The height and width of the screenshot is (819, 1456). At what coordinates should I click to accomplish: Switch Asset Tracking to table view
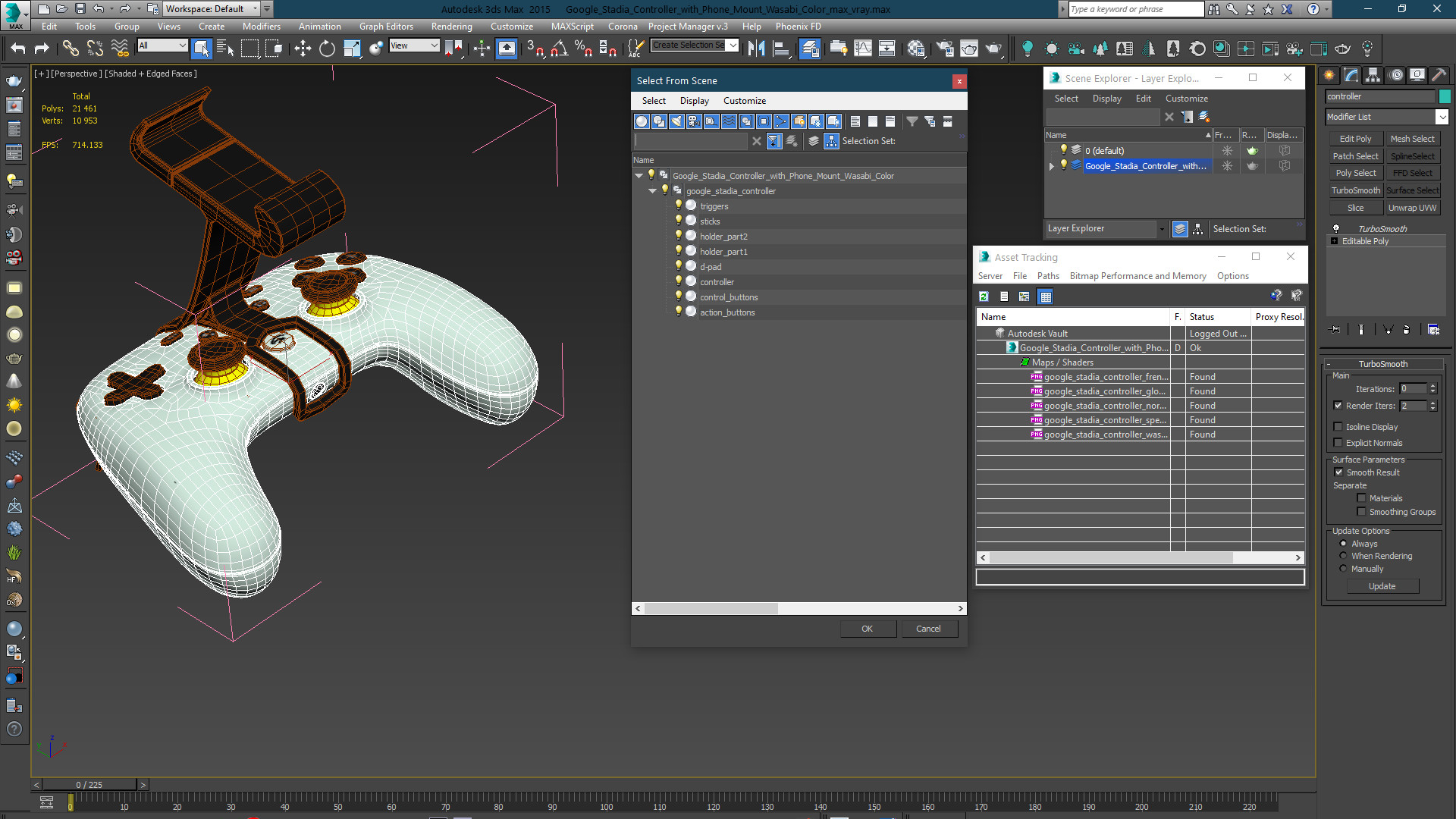[x=1046, y=297]
